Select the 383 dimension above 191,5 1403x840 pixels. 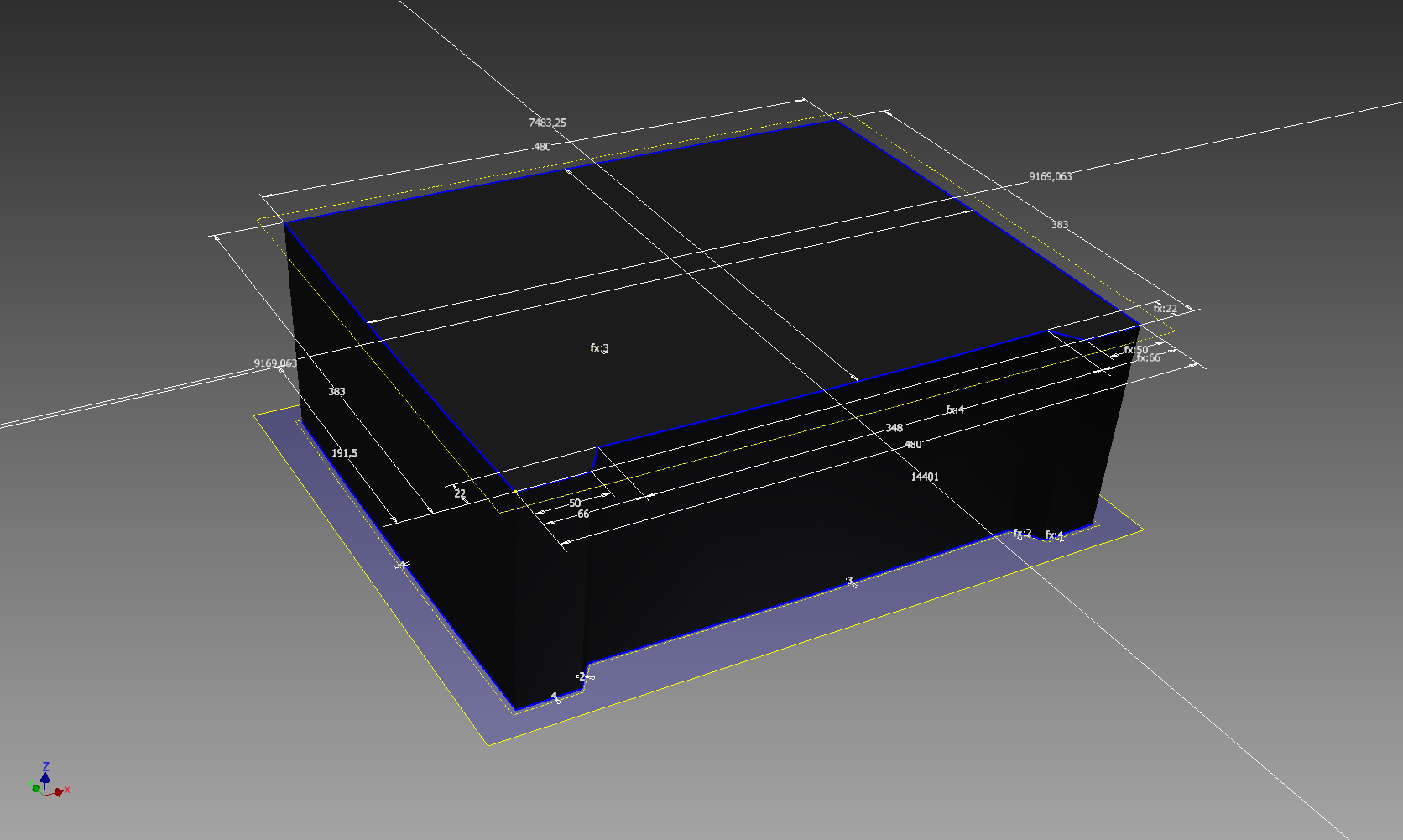(x=336, y=392)
